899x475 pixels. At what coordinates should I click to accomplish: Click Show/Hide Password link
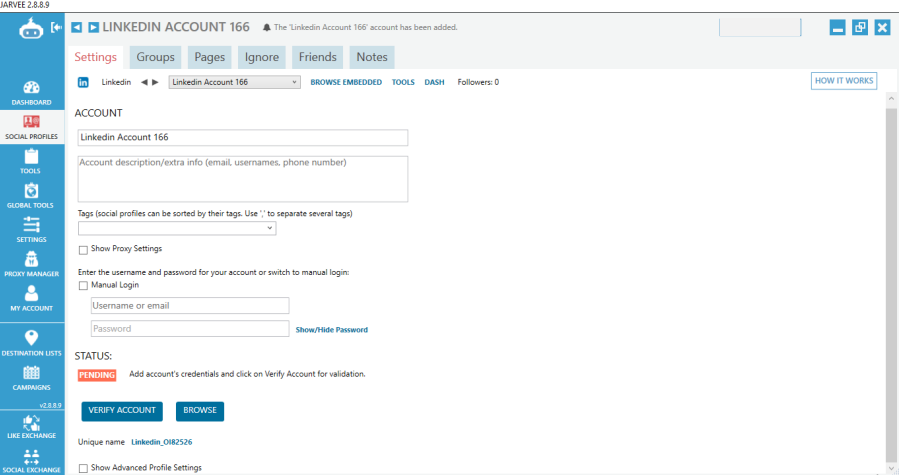click(x=332, y=330)
